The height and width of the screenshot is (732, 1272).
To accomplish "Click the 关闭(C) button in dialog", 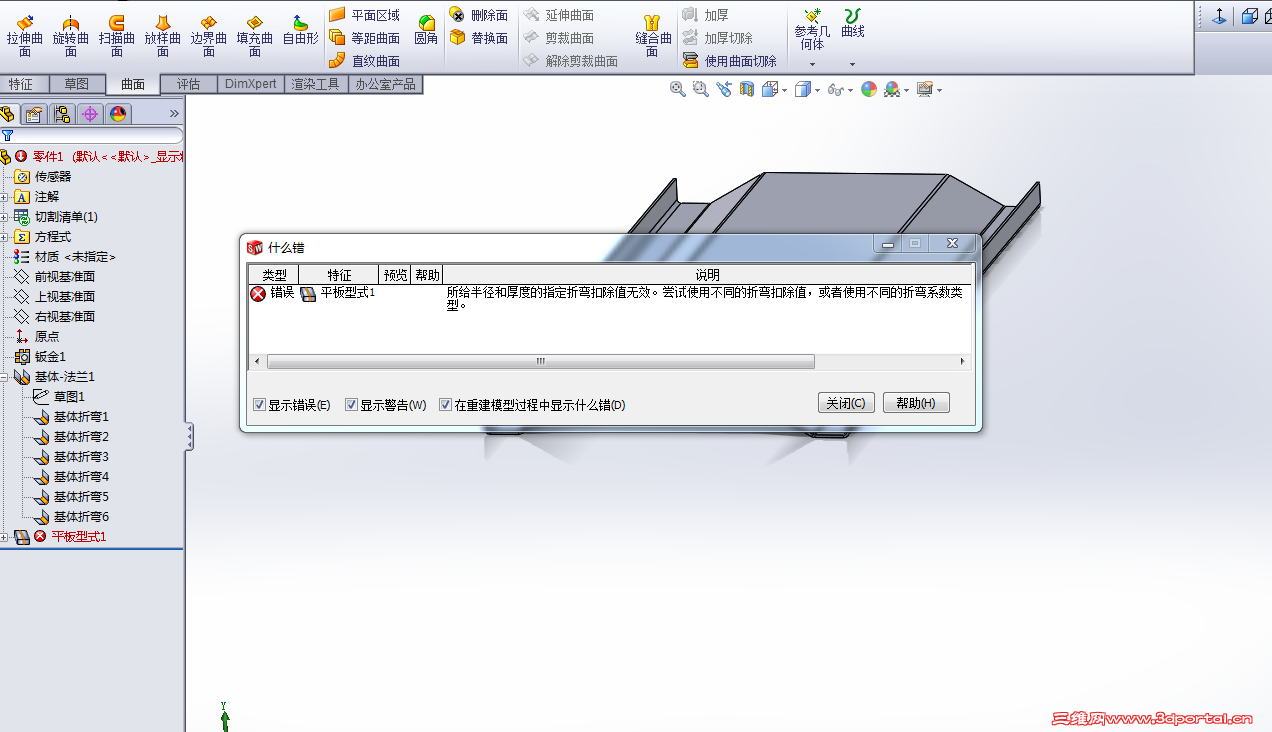I will pos(847,402).
